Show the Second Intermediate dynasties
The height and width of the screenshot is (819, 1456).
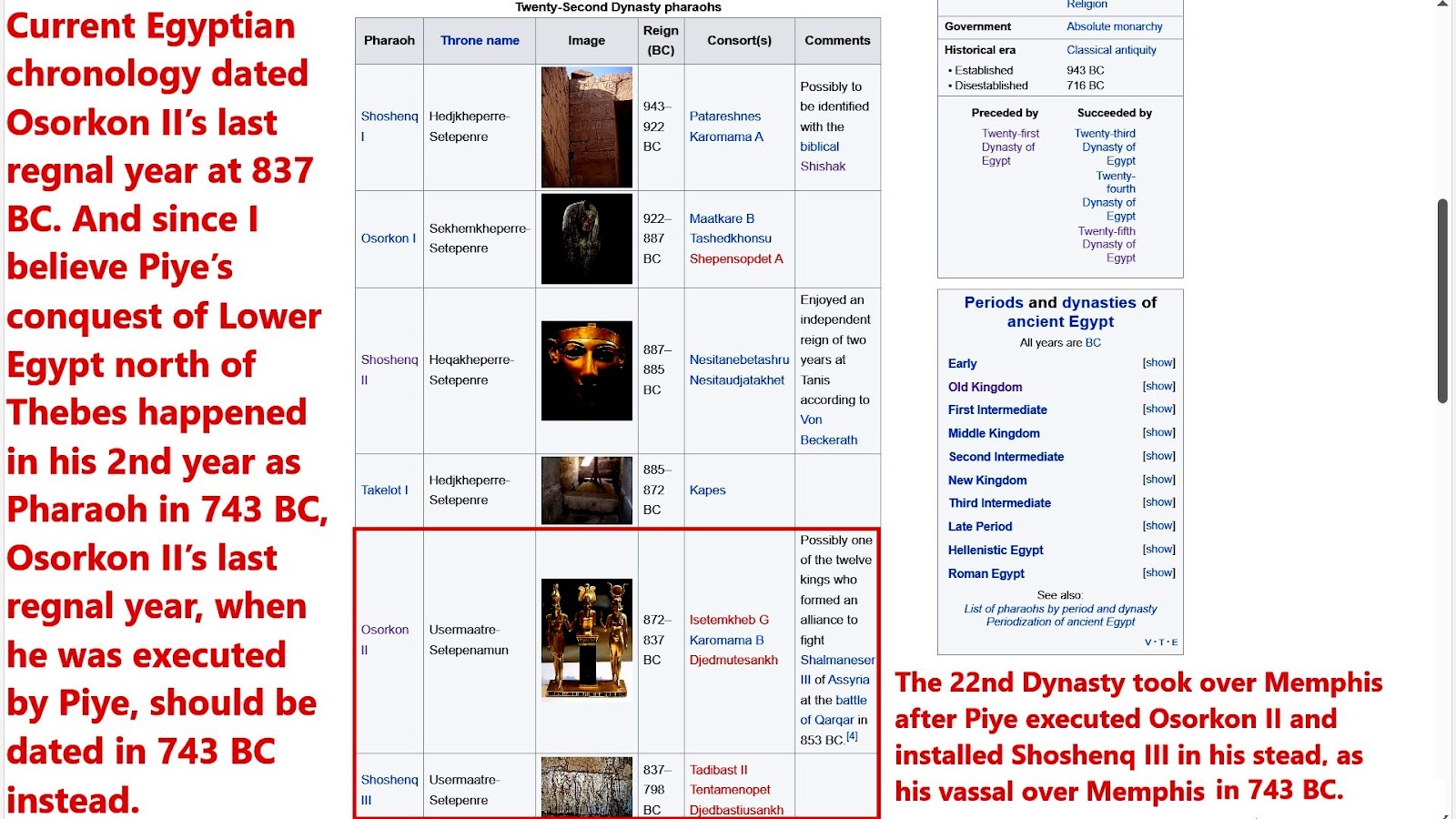(1158, 456)
